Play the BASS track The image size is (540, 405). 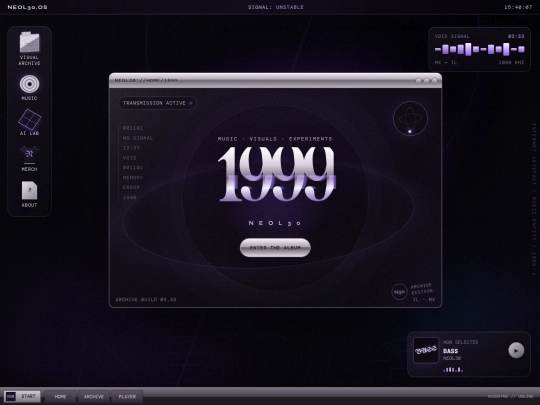coord(516,351)
